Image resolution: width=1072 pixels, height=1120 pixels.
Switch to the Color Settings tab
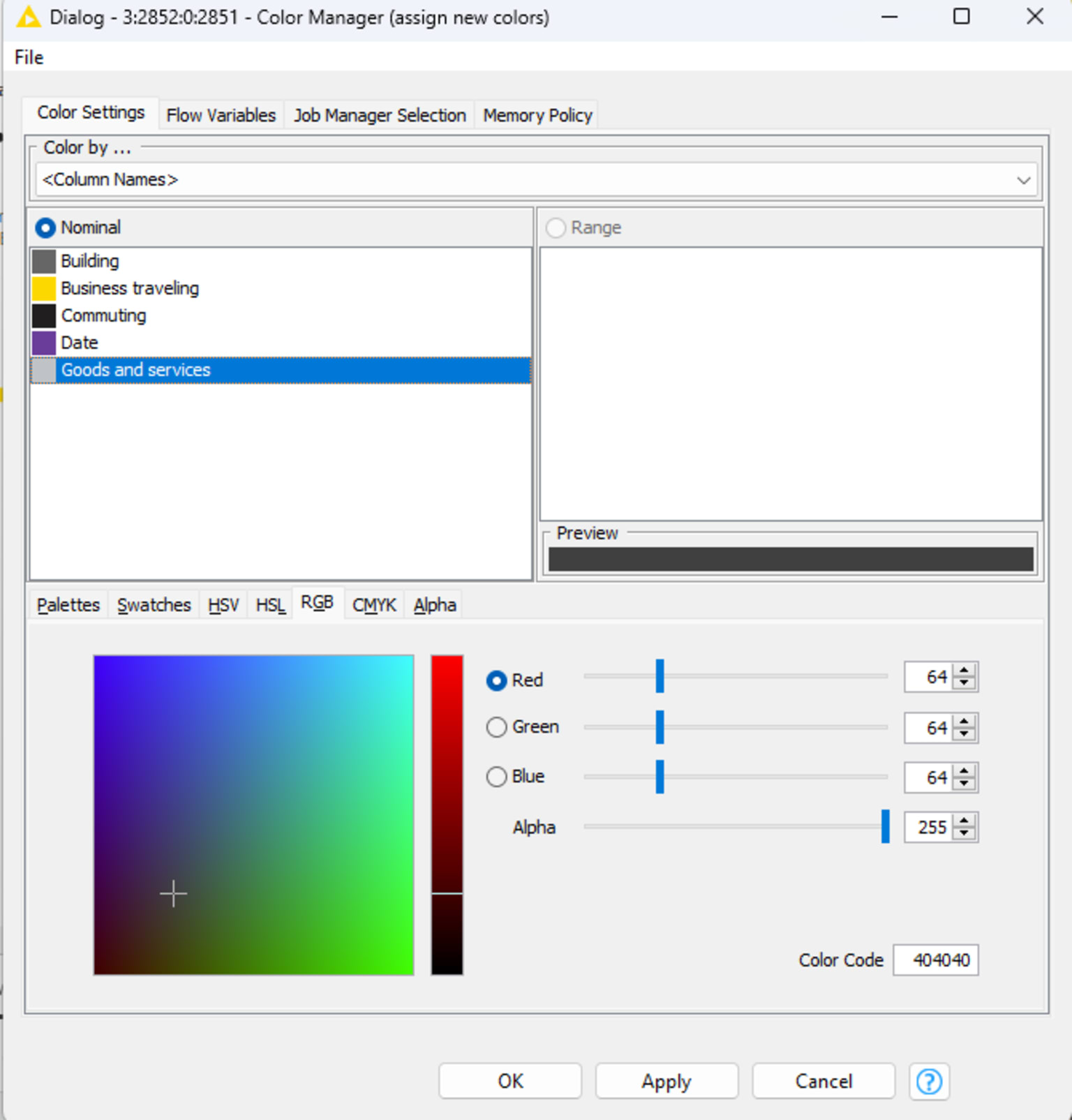(x=91, y=112)
